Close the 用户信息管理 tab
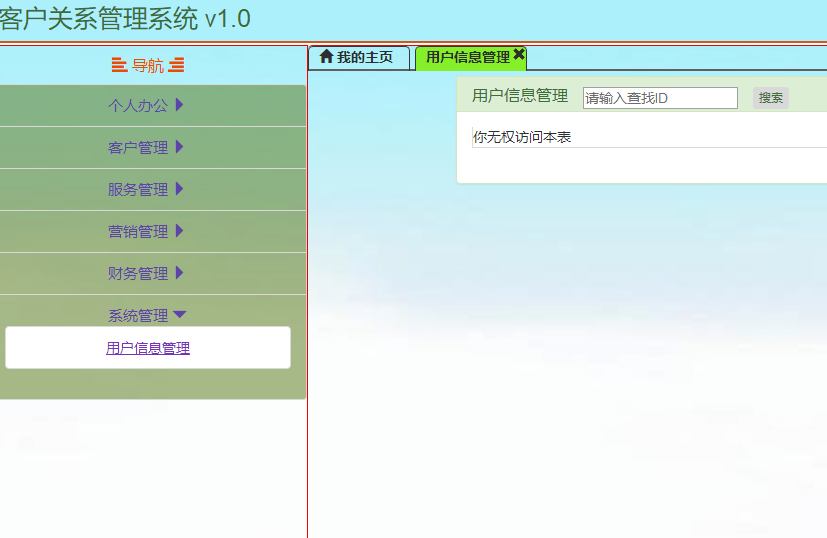The height and width of the screenshot is (538, 827). coord(519,54)
